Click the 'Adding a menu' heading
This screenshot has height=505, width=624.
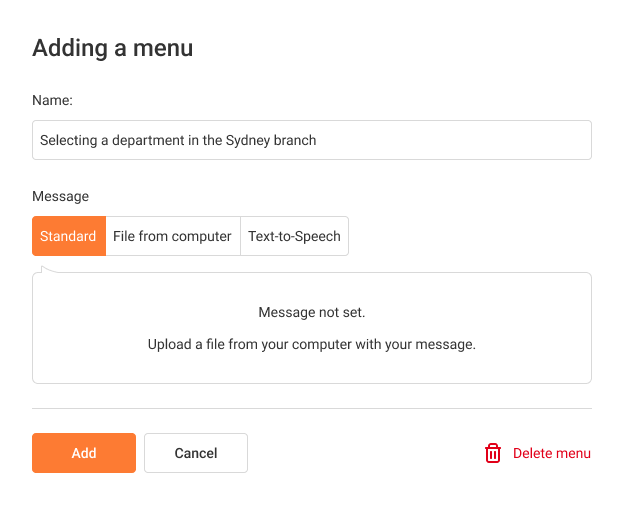point(113,48)
